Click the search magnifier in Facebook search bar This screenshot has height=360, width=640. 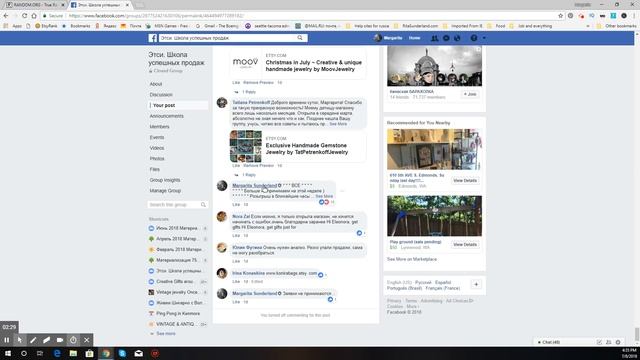pyautogui.click(x=300, y=38)
